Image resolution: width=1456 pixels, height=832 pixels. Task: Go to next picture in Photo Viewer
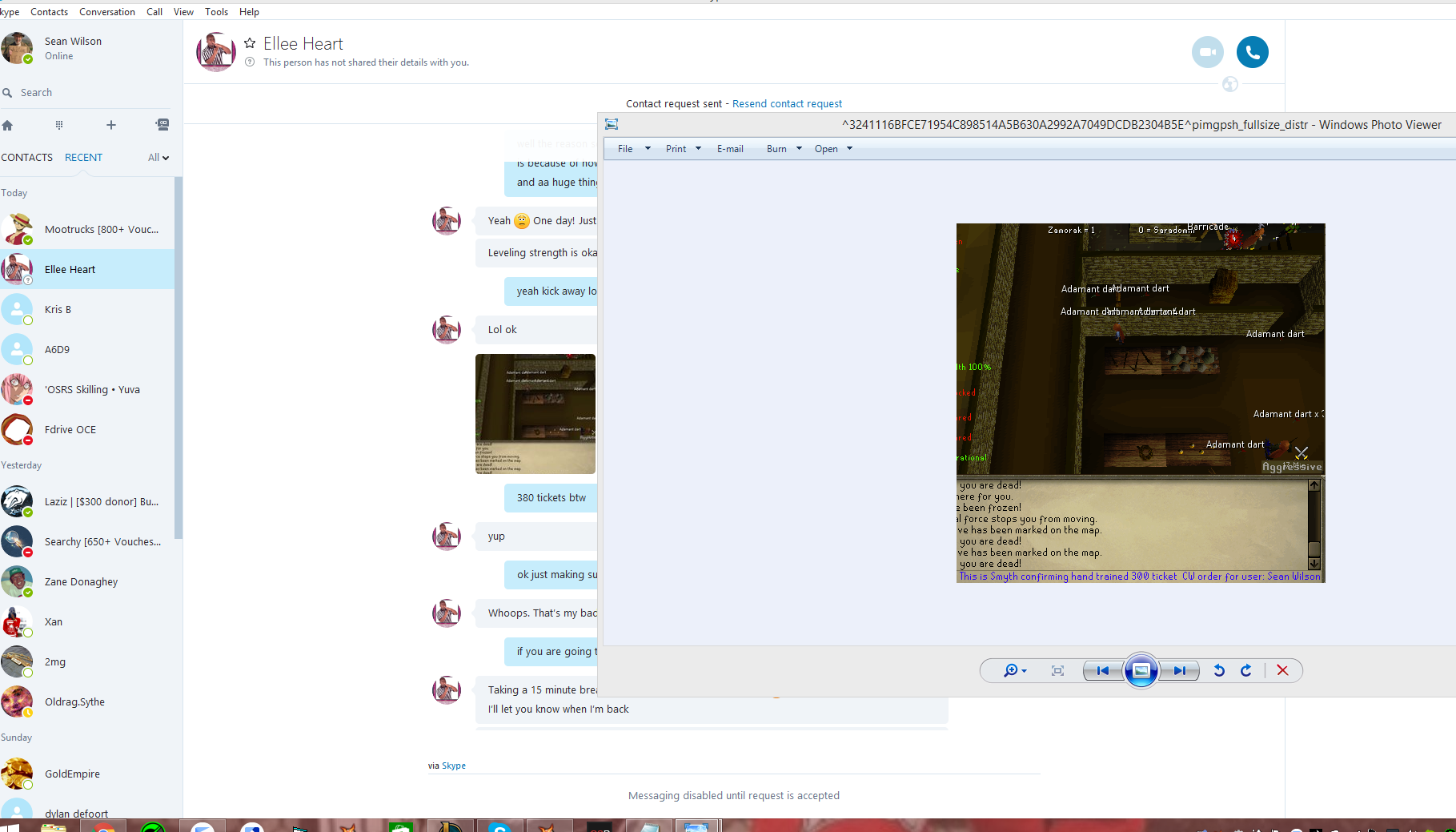(1180, 670)
